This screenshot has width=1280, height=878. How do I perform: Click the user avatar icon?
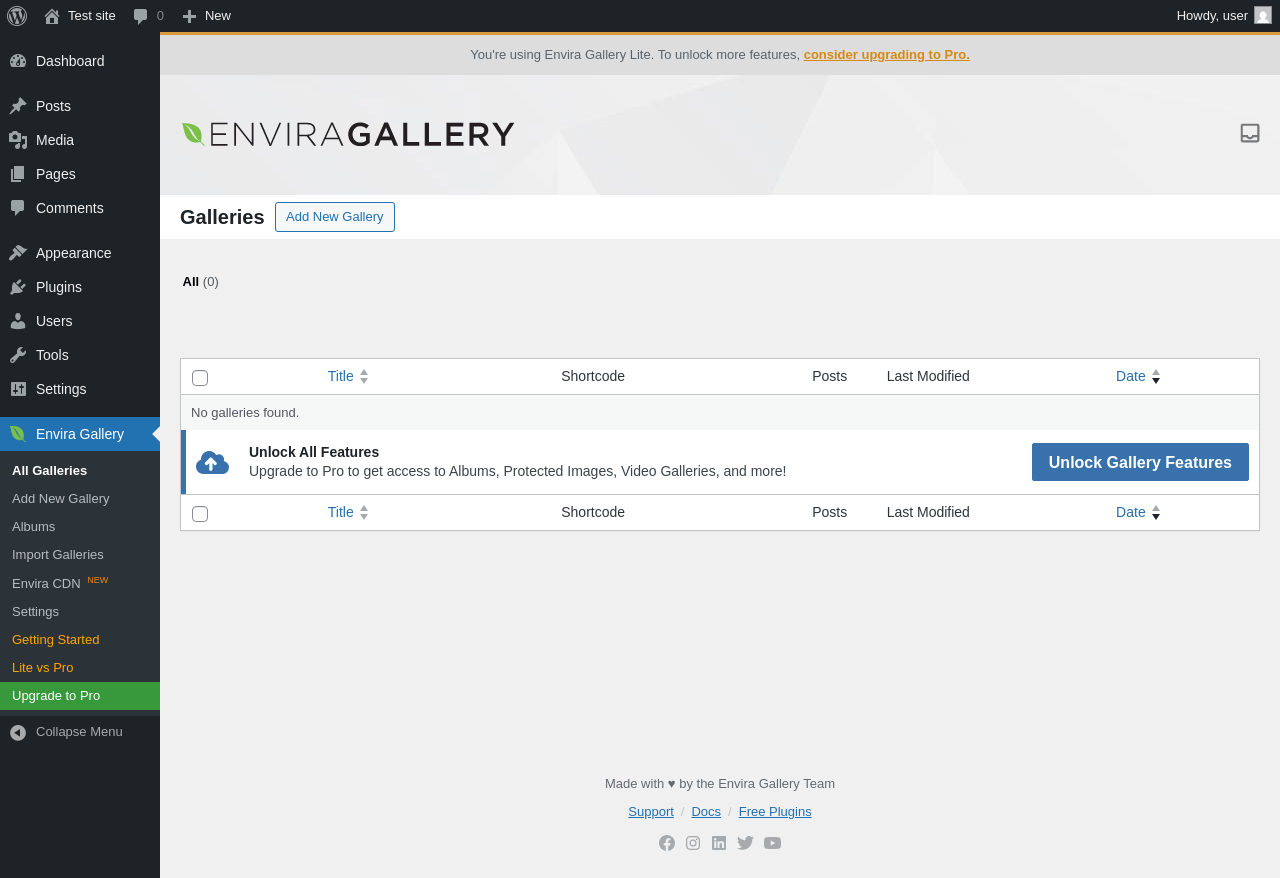[1263, 15]
